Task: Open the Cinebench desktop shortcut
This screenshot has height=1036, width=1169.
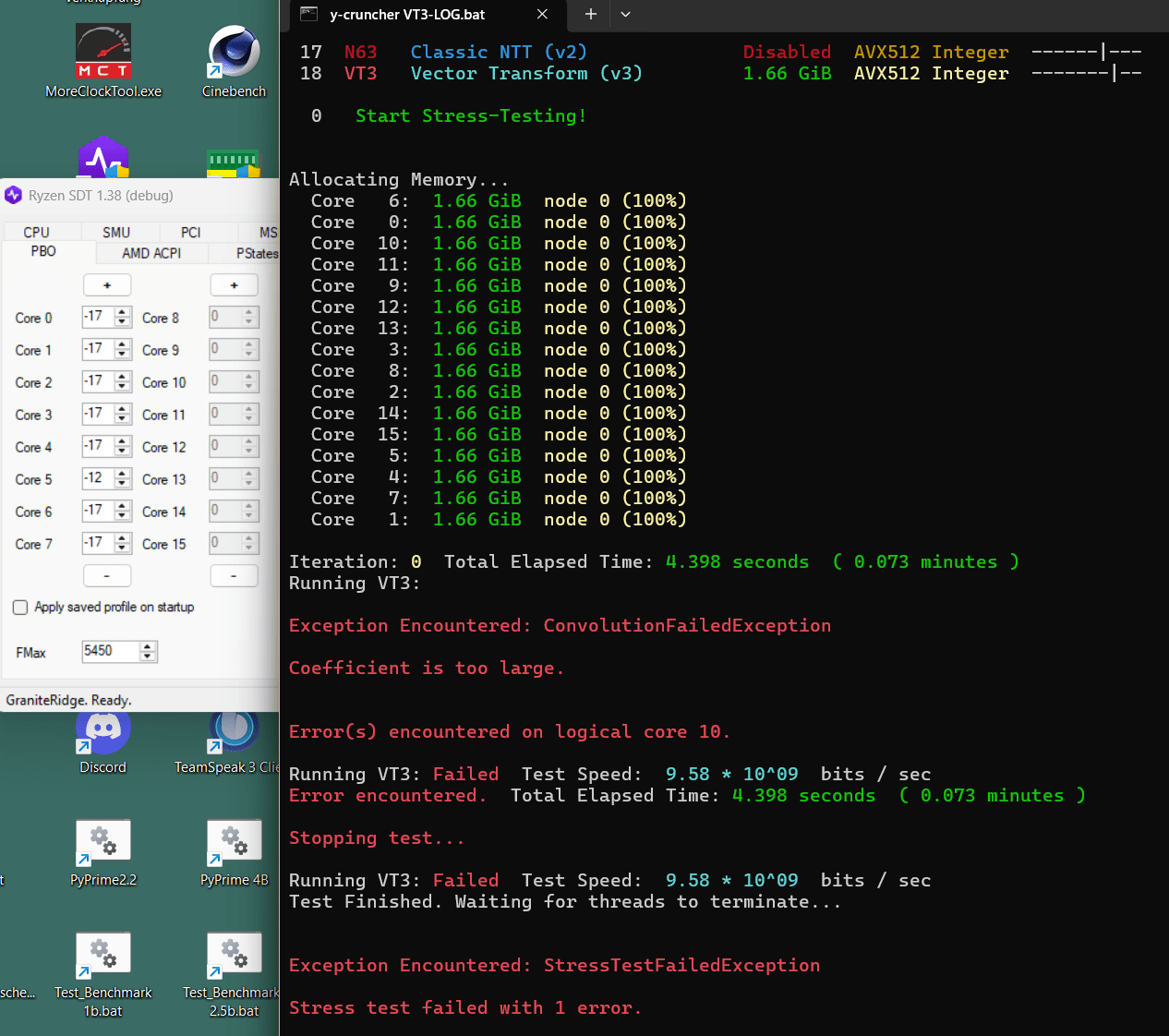Action: pyautogui.click(x=234, y=61)
